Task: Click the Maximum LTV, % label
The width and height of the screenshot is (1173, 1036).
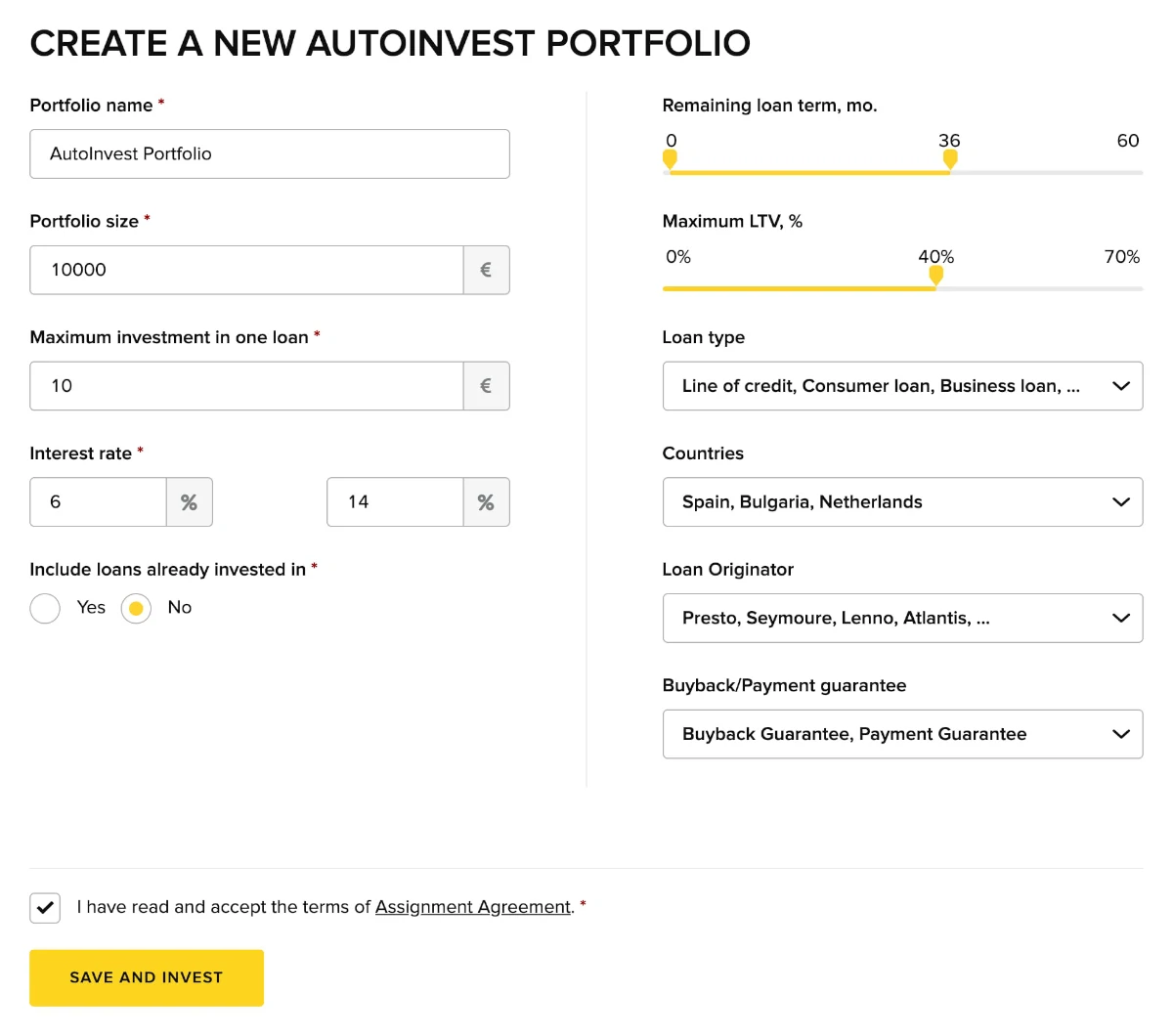Action: (732, 222)
